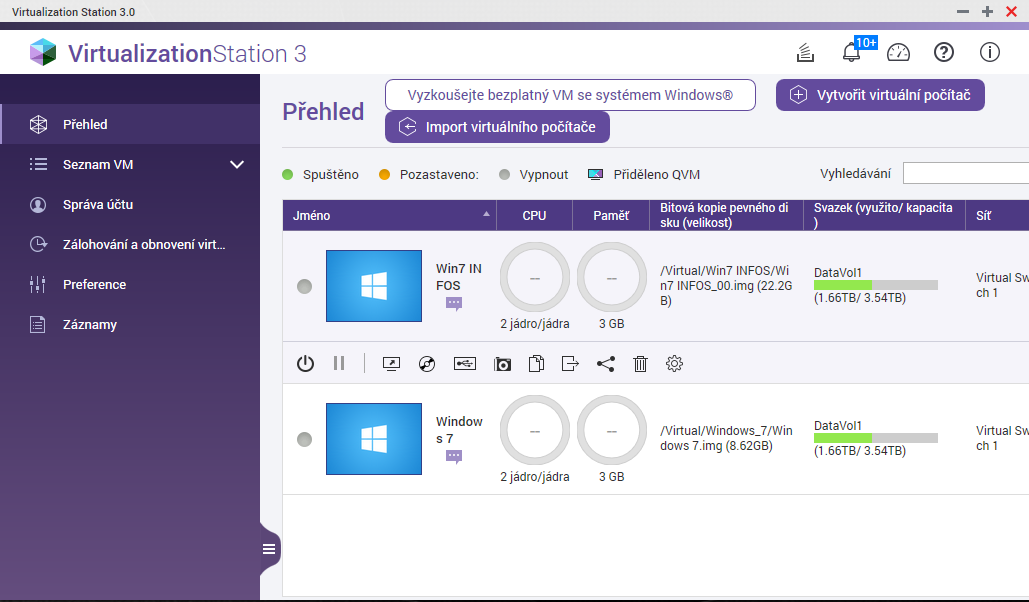Screen dimensions: 1029x602
Task: Open the VM console icon
Action: 391,364
